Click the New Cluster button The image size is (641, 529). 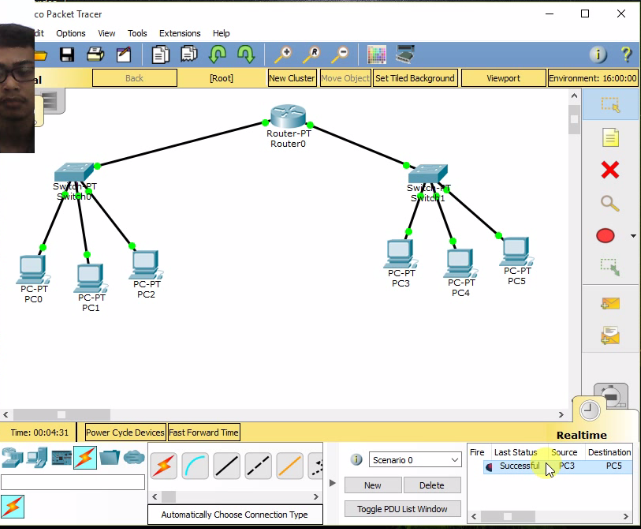[x=292, y=78]
